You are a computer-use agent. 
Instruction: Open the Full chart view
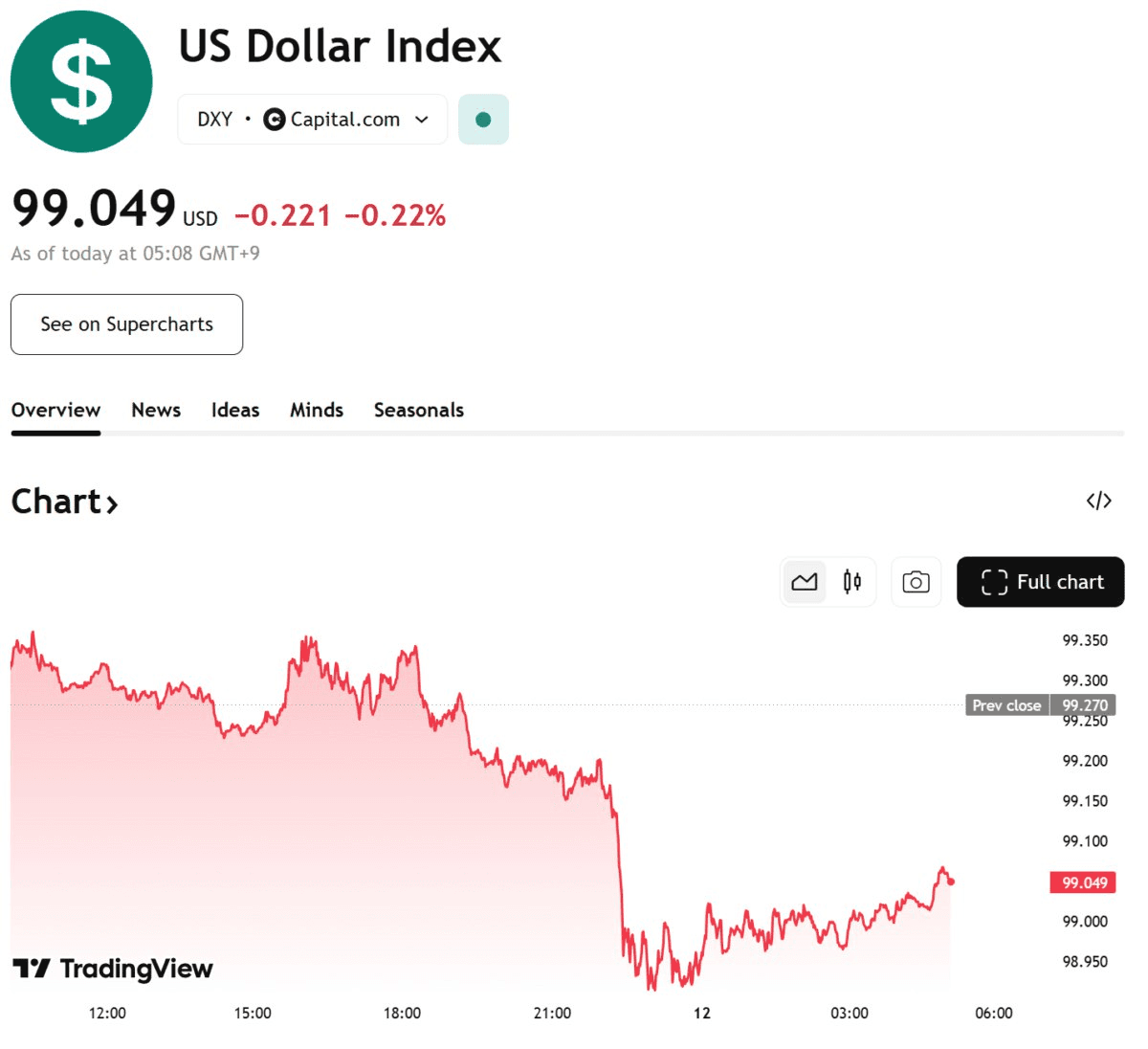pyautogui.click(x=1040, y=582)
